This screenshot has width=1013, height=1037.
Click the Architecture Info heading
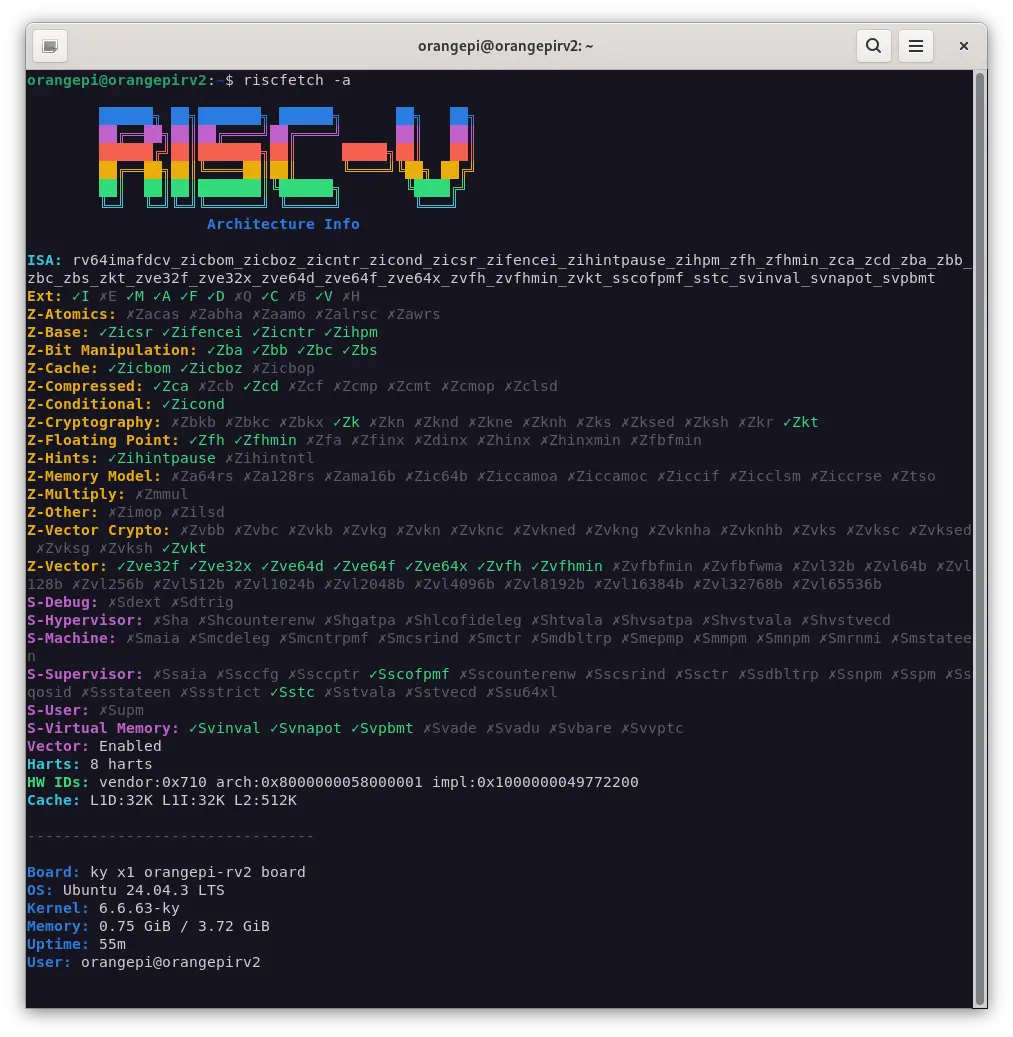pos(283,224)
